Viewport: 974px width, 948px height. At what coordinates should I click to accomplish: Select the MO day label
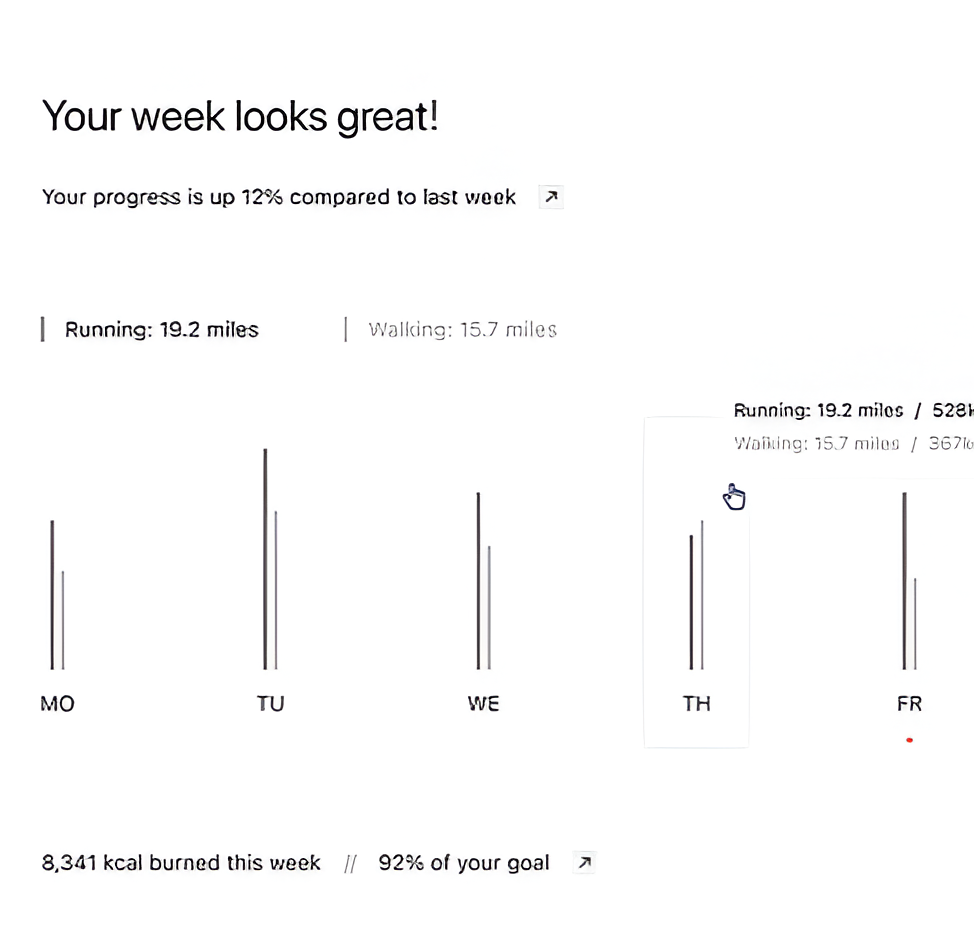tap(57, 704)
